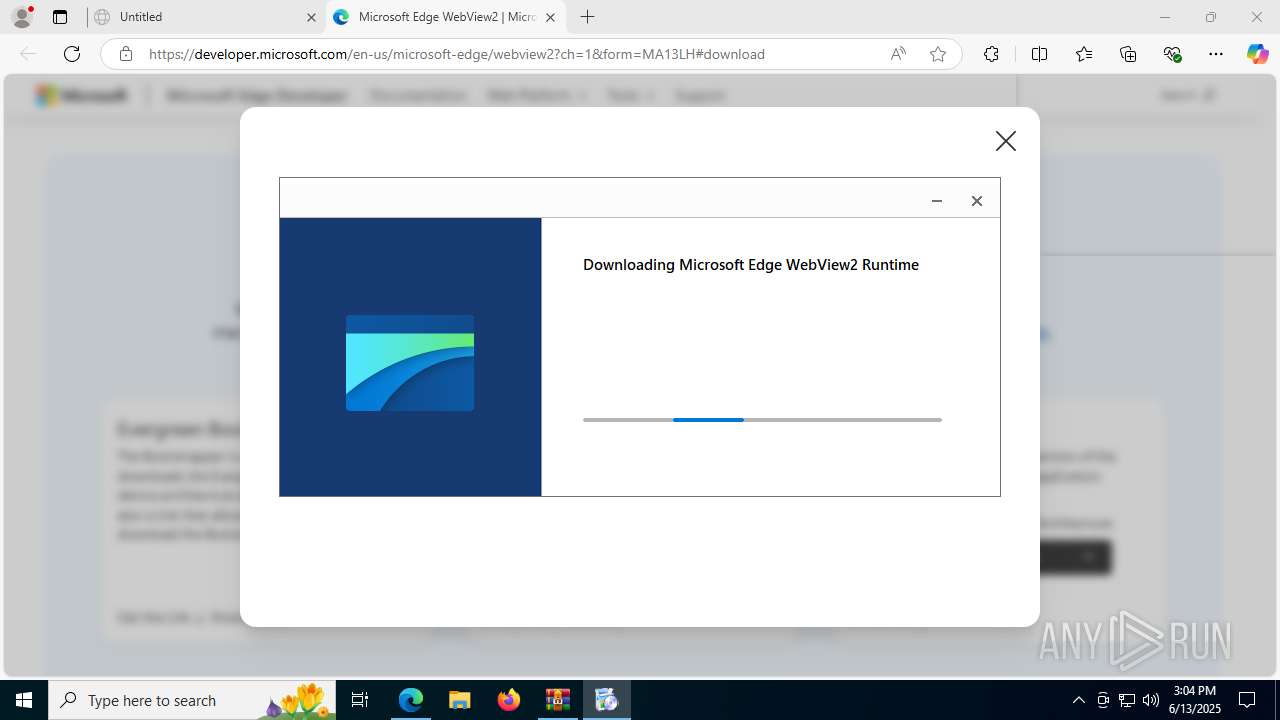Screen dimensions: 1280x720
Task: Click the download progress bar
Action: [762, 420]
